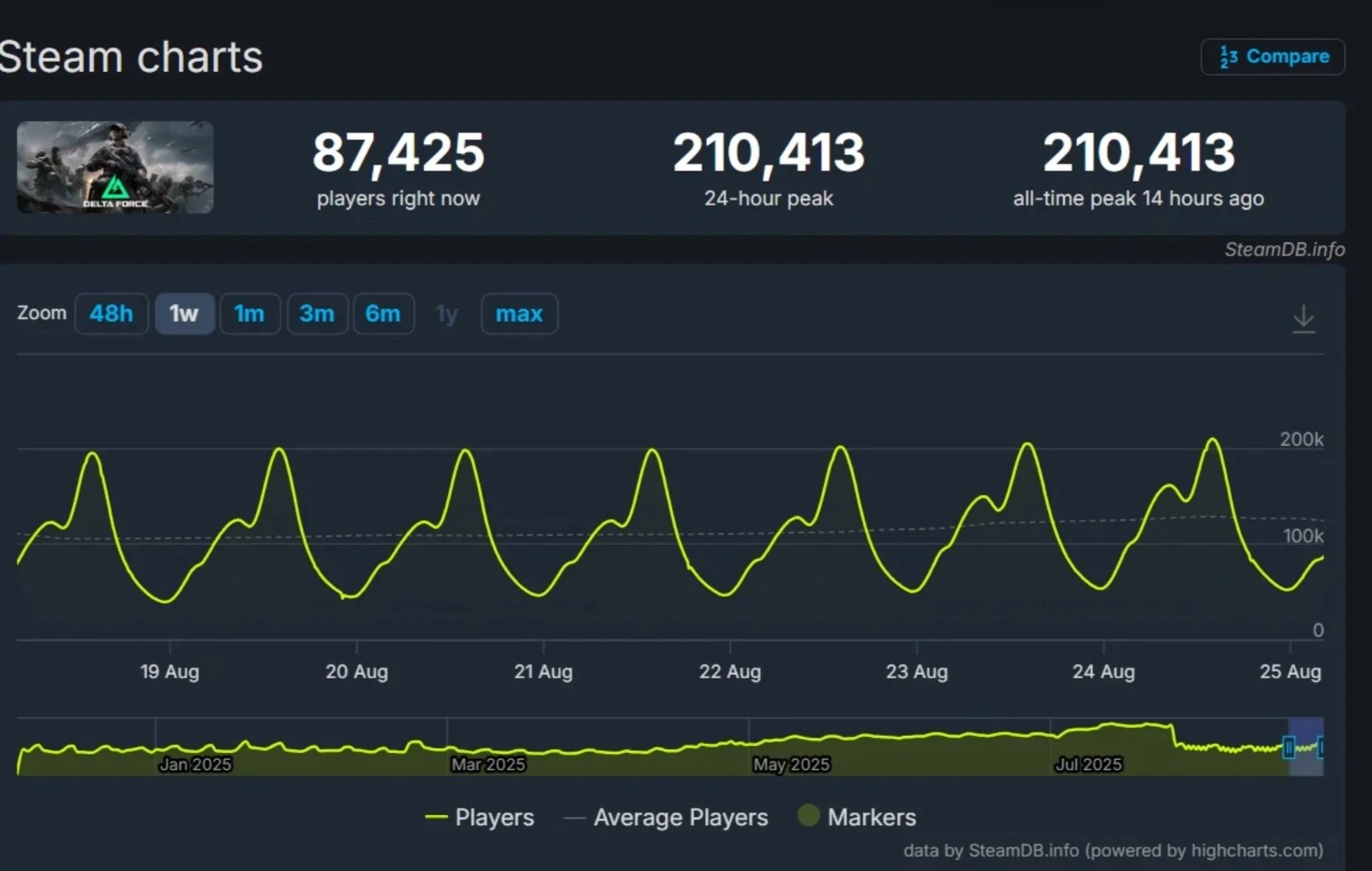Click the 23 Aug axis label
The width and height of the screenshot is (1372, 871).
tap(916, 672)
